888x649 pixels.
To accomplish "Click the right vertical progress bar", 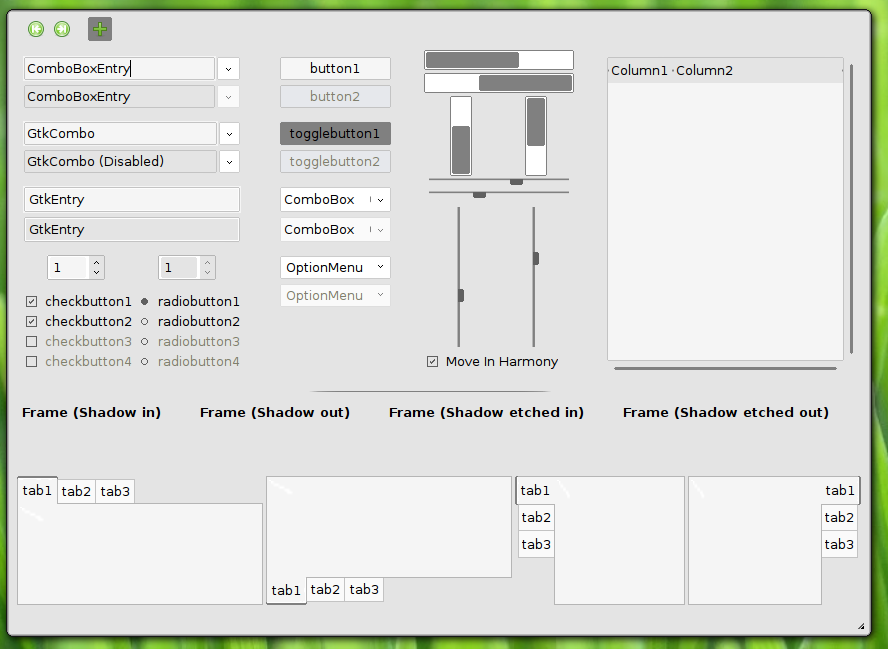I will [x=536, y=136].
